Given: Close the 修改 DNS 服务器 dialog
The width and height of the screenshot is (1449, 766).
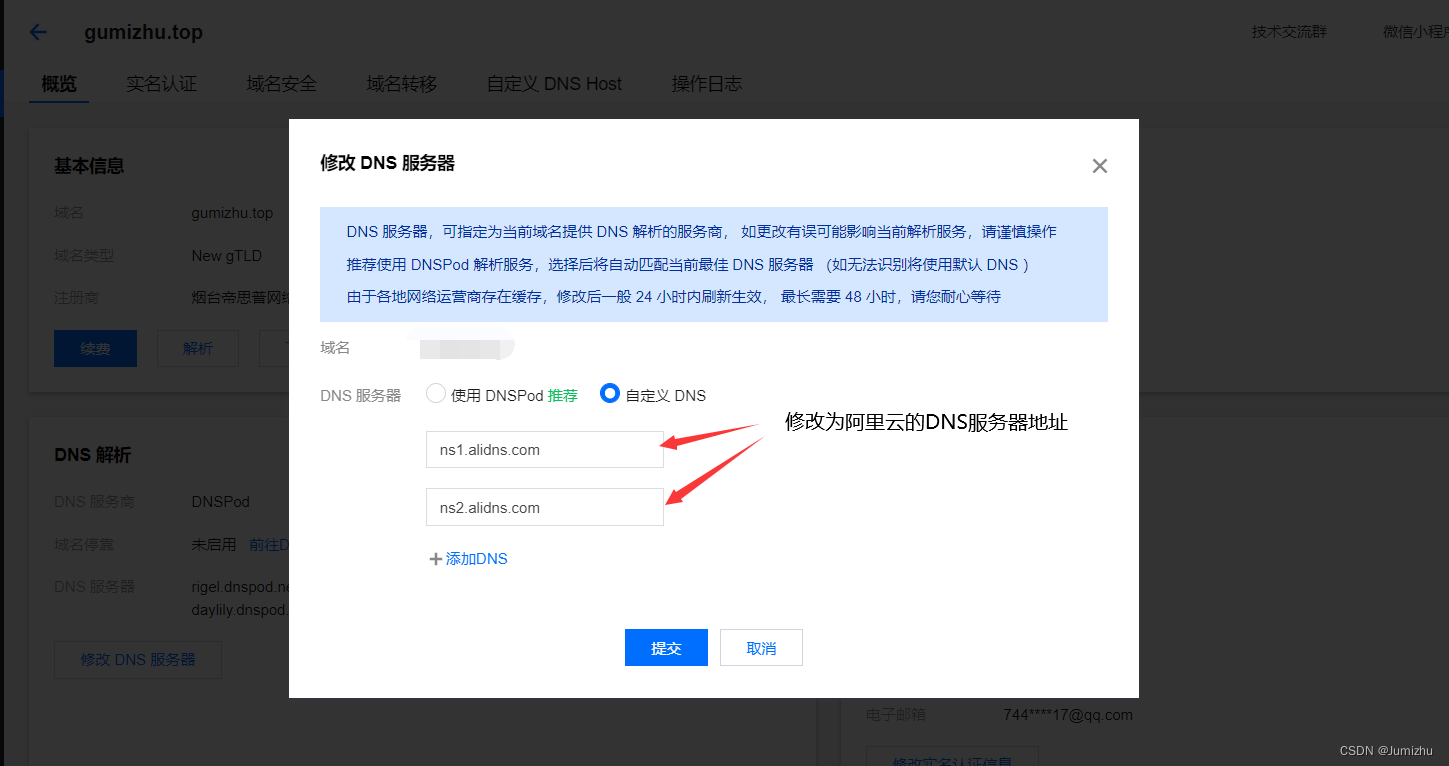Looking at the screenshot, I should pos(1099,166).
